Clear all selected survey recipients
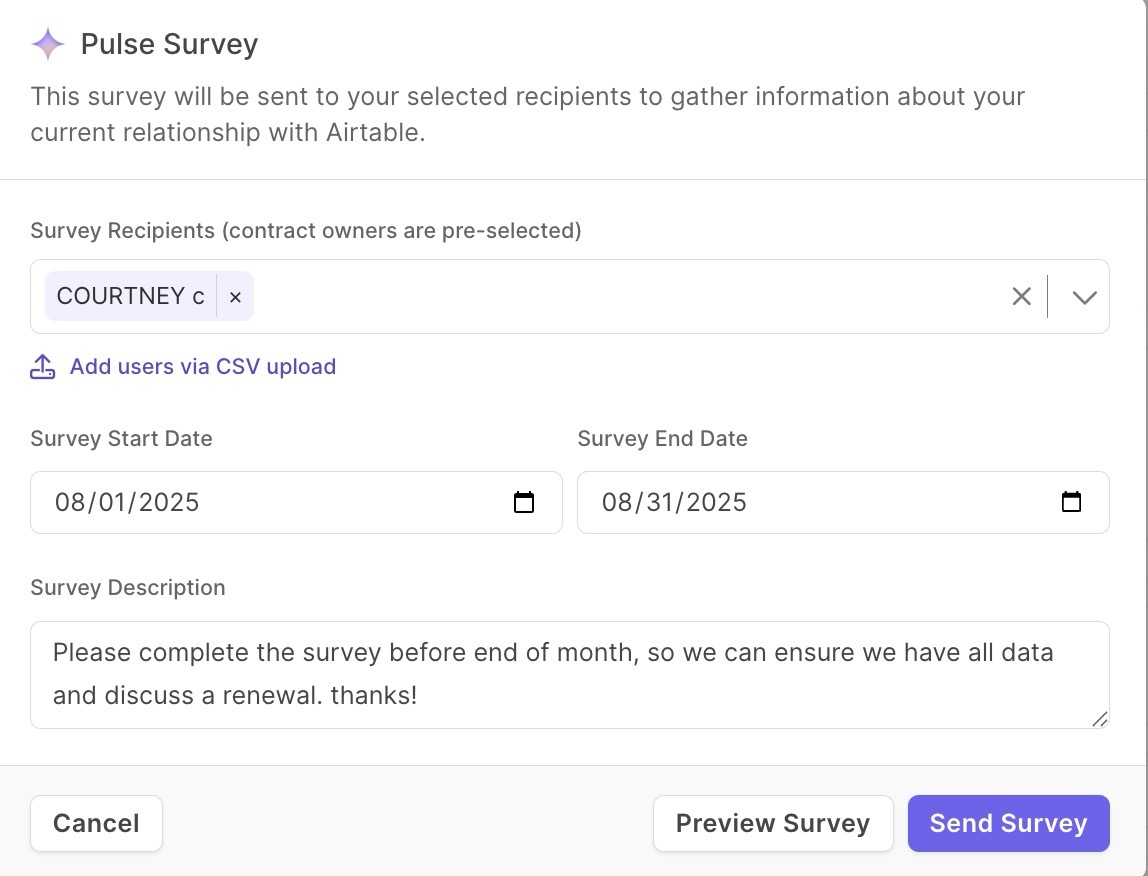The height and width of the screenshot is (876, 1148). [1021, 297]
